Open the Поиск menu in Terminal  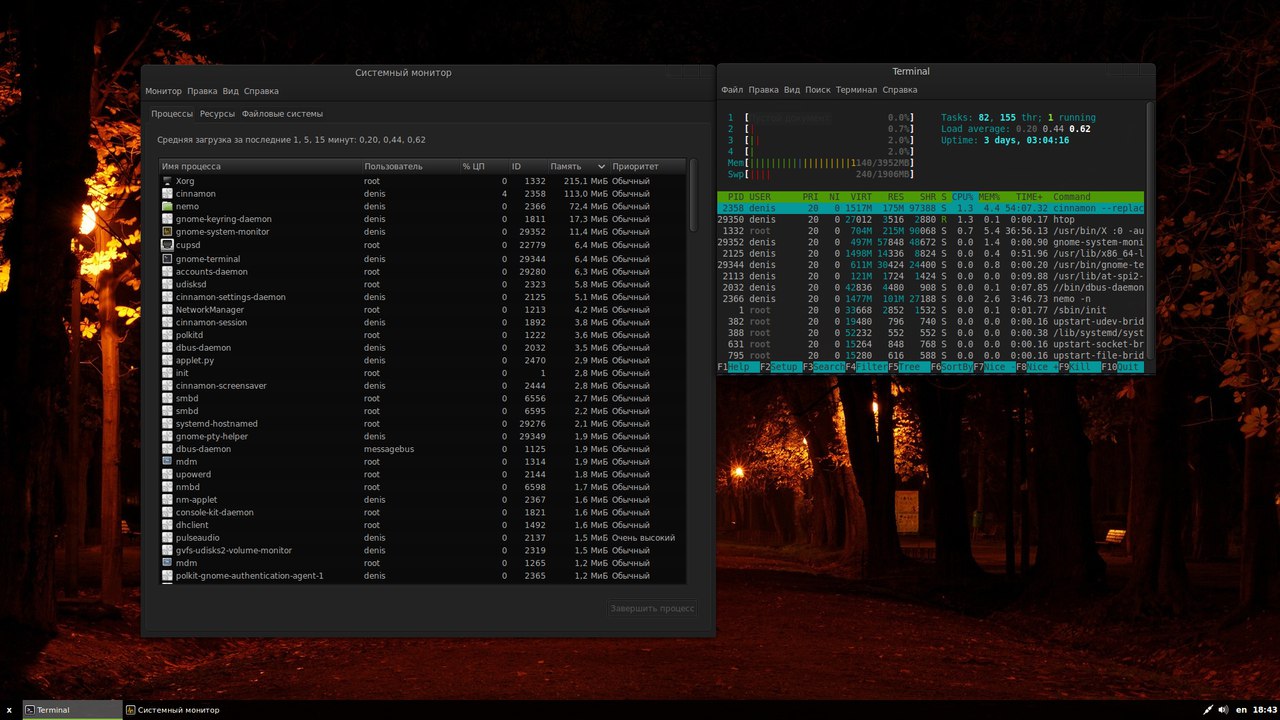click(817, 90)
